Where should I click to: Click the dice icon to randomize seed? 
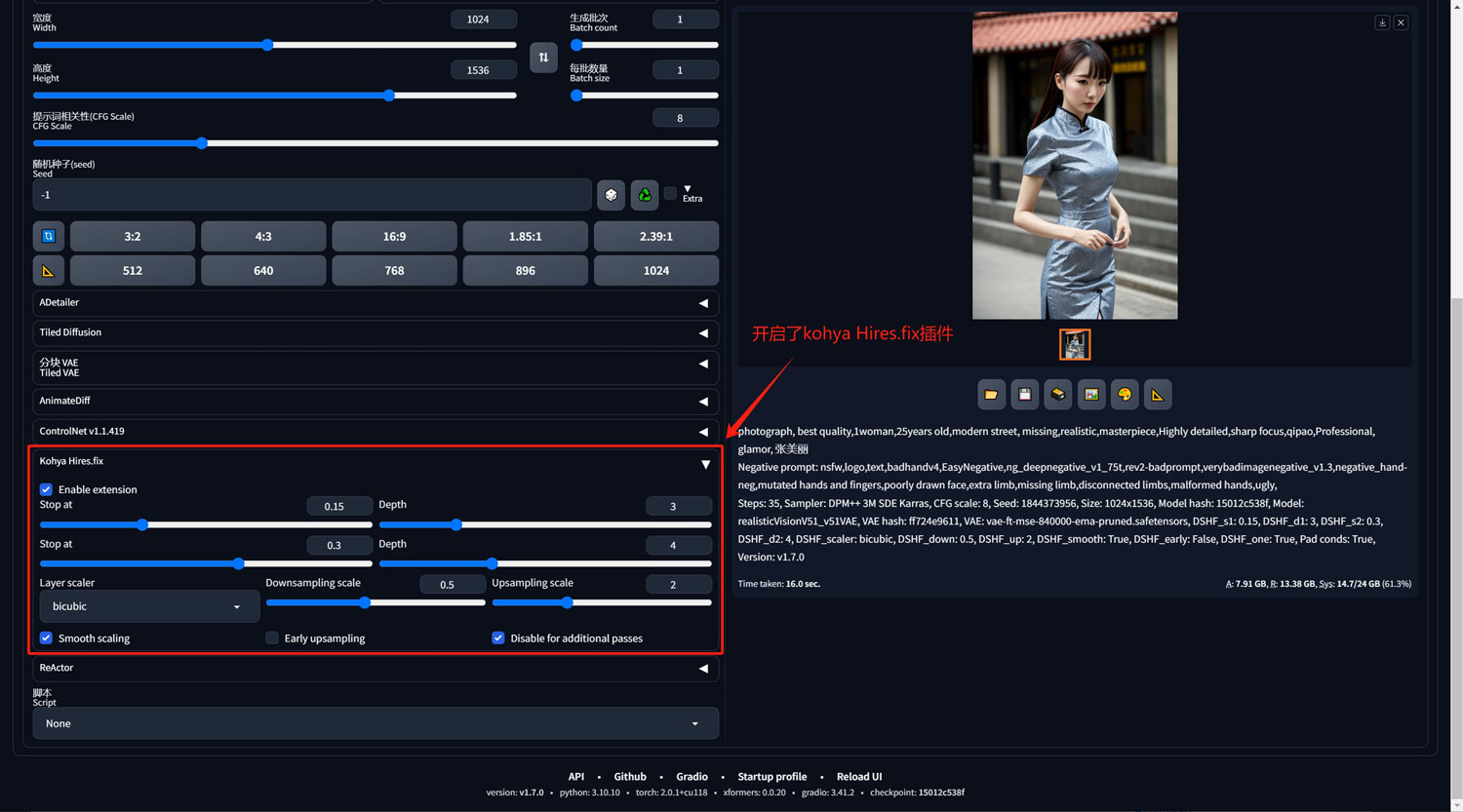[611, 195]
